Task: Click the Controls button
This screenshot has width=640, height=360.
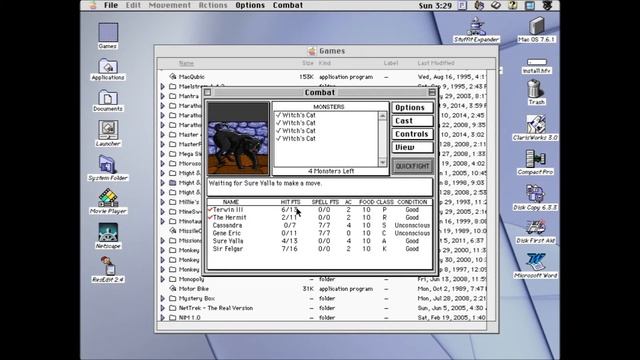Action: click(412, 134)
